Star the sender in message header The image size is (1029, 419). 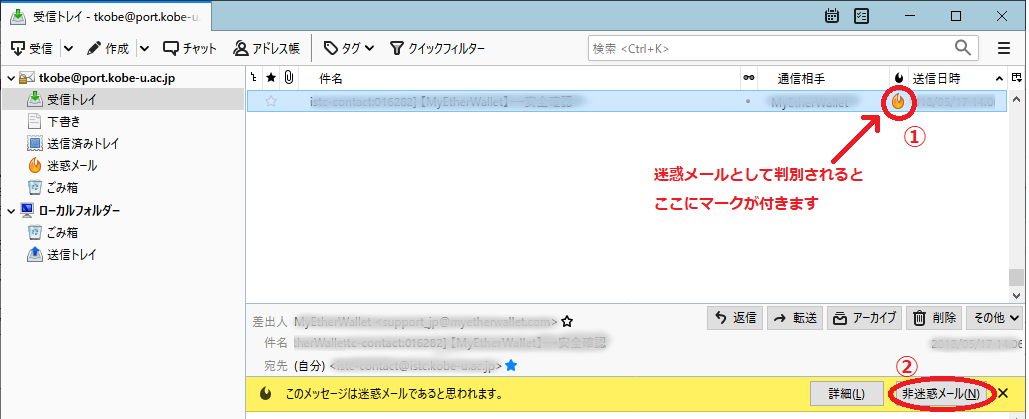[x=567, y=321]
